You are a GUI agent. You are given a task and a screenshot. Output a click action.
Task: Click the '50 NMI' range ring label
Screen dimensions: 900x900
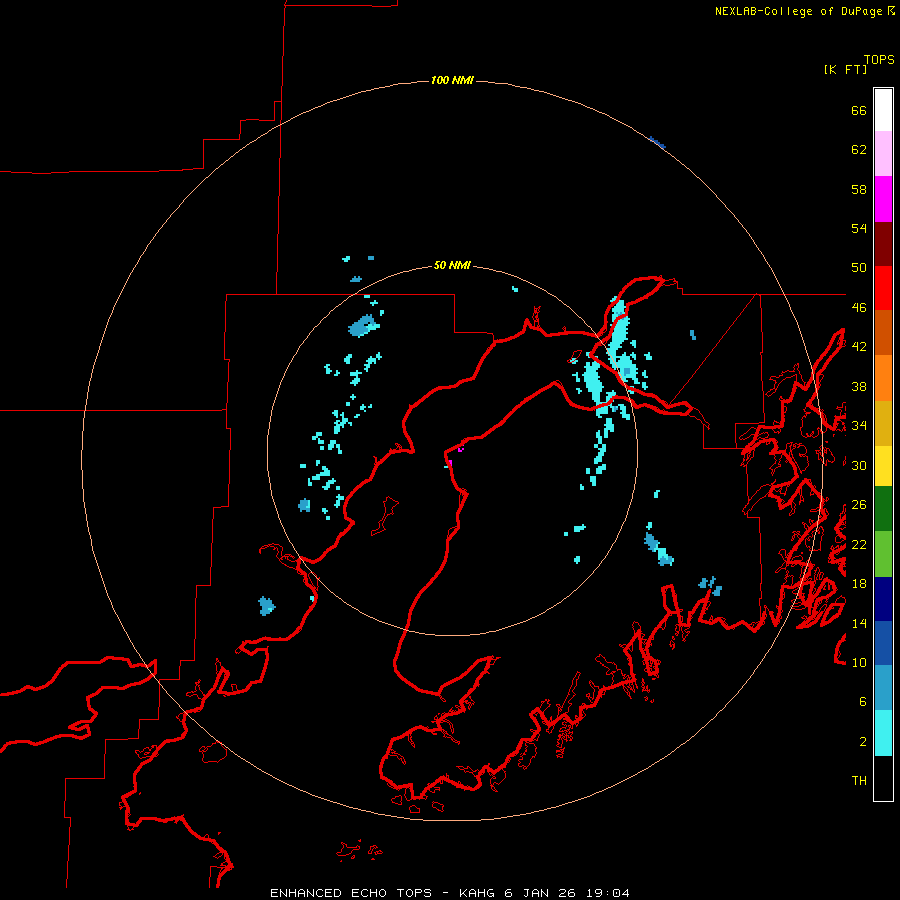[x=452, y=265]
